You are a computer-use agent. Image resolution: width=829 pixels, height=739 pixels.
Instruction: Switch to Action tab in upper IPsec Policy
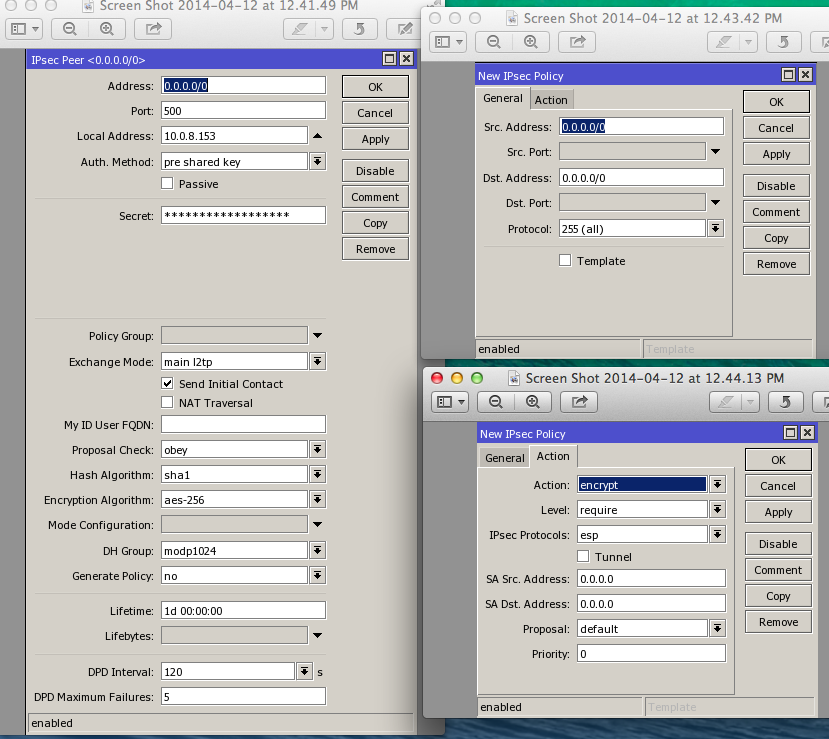[x=551, y=100]
